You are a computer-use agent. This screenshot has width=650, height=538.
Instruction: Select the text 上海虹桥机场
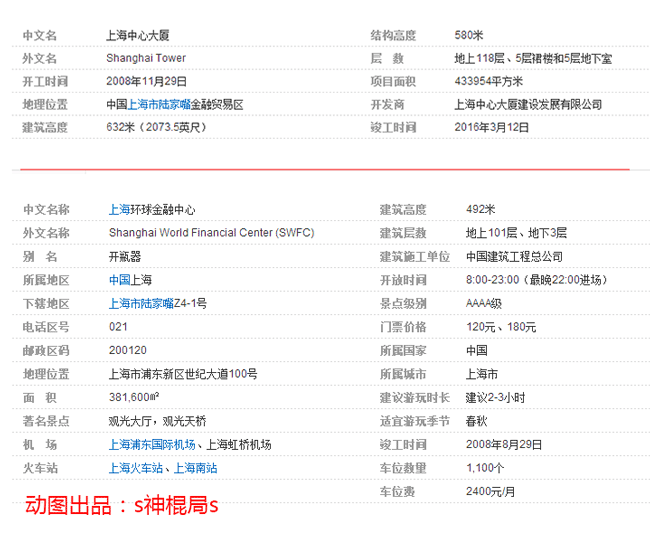coord(239,445)
